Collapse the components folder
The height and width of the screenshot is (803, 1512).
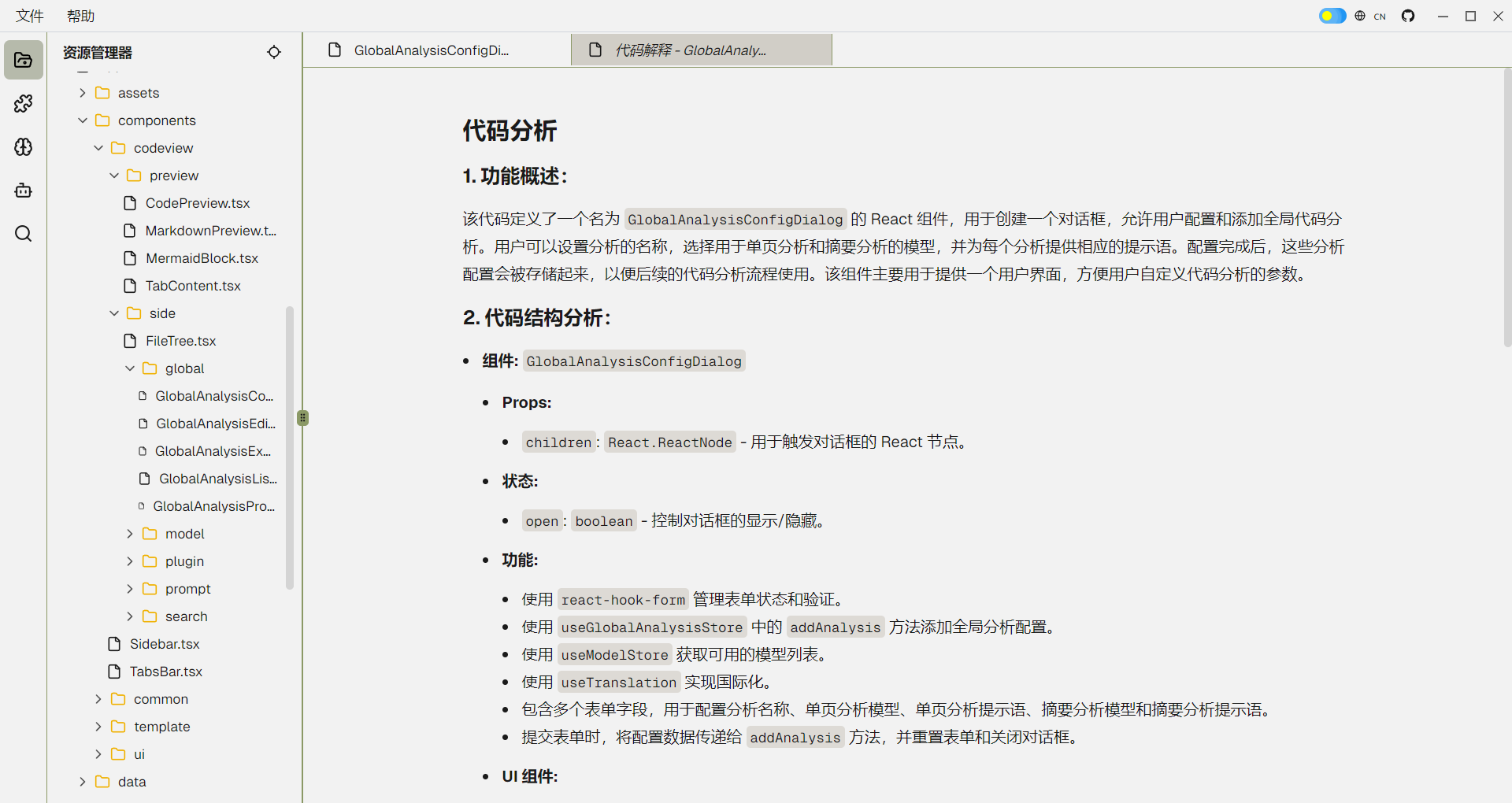pyautogui.click(x=83, y=120)
